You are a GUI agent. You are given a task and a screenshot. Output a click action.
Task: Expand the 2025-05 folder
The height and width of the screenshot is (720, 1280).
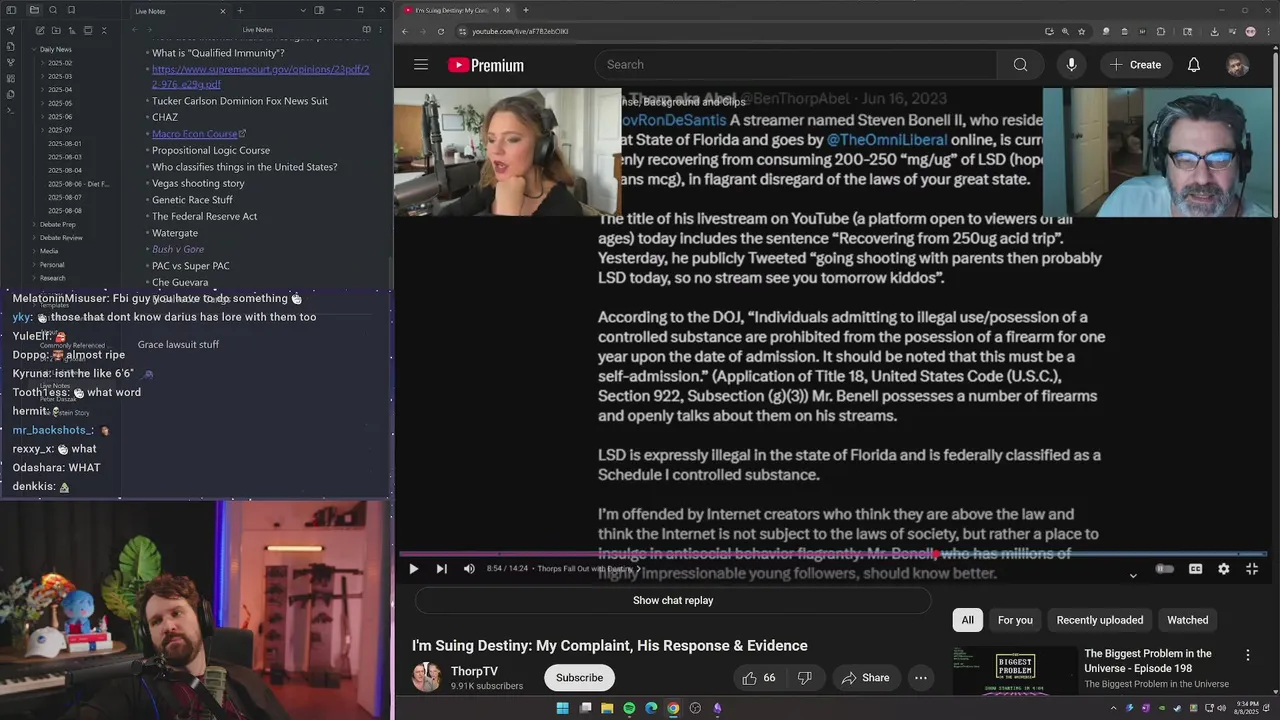(60, 103)
